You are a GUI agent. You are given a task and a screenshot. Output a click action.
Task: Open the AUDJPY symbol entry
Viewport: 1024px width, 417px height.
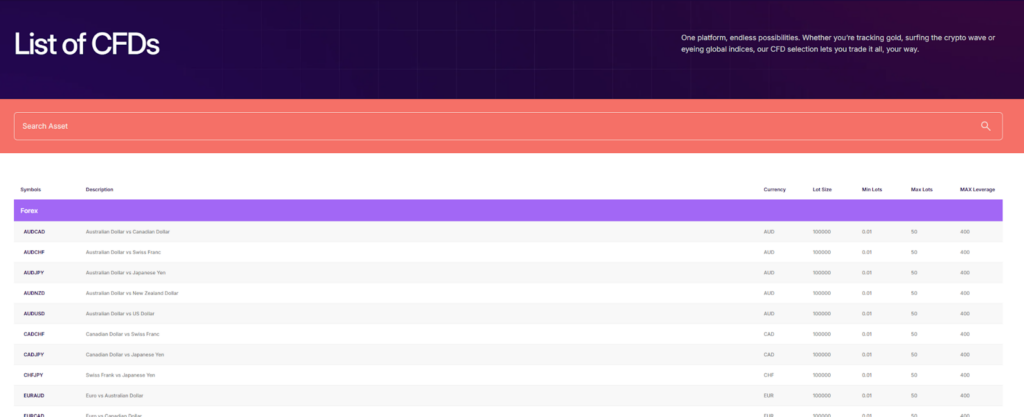(34, 273)
